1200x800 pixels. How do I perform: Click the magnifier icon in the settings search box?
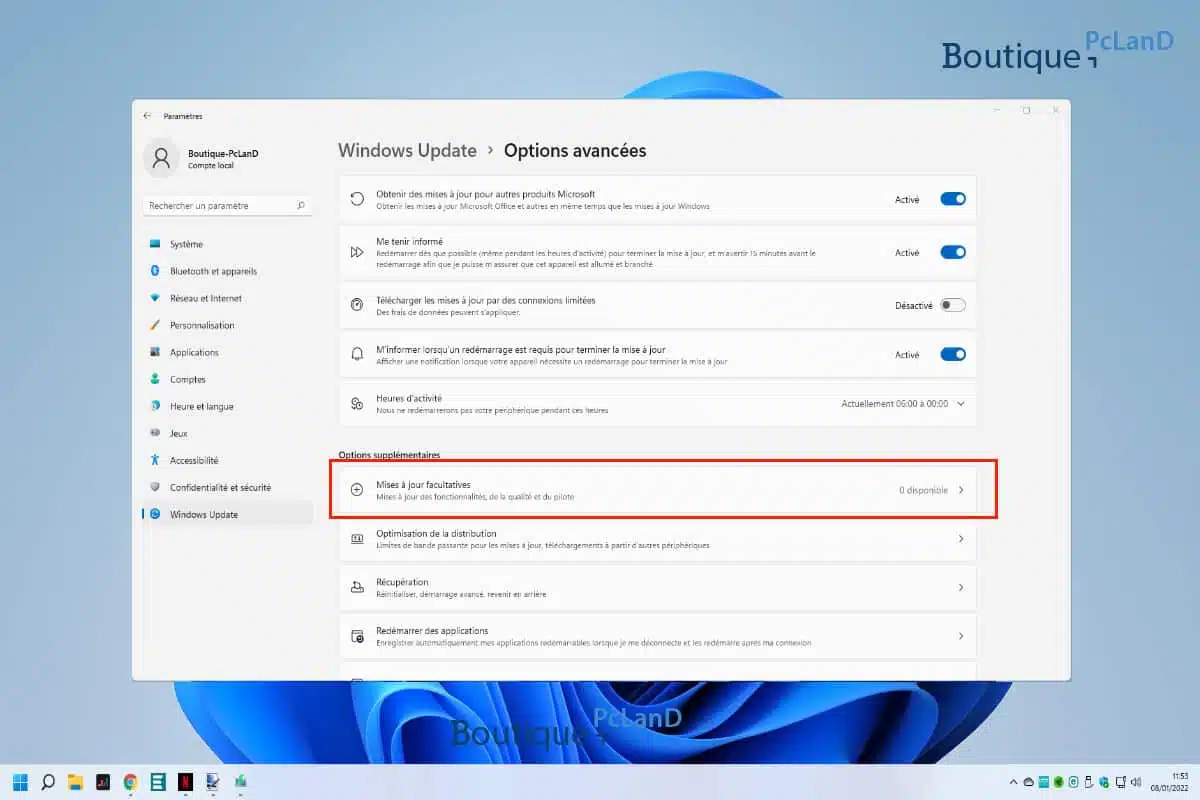tap(301, 205)
